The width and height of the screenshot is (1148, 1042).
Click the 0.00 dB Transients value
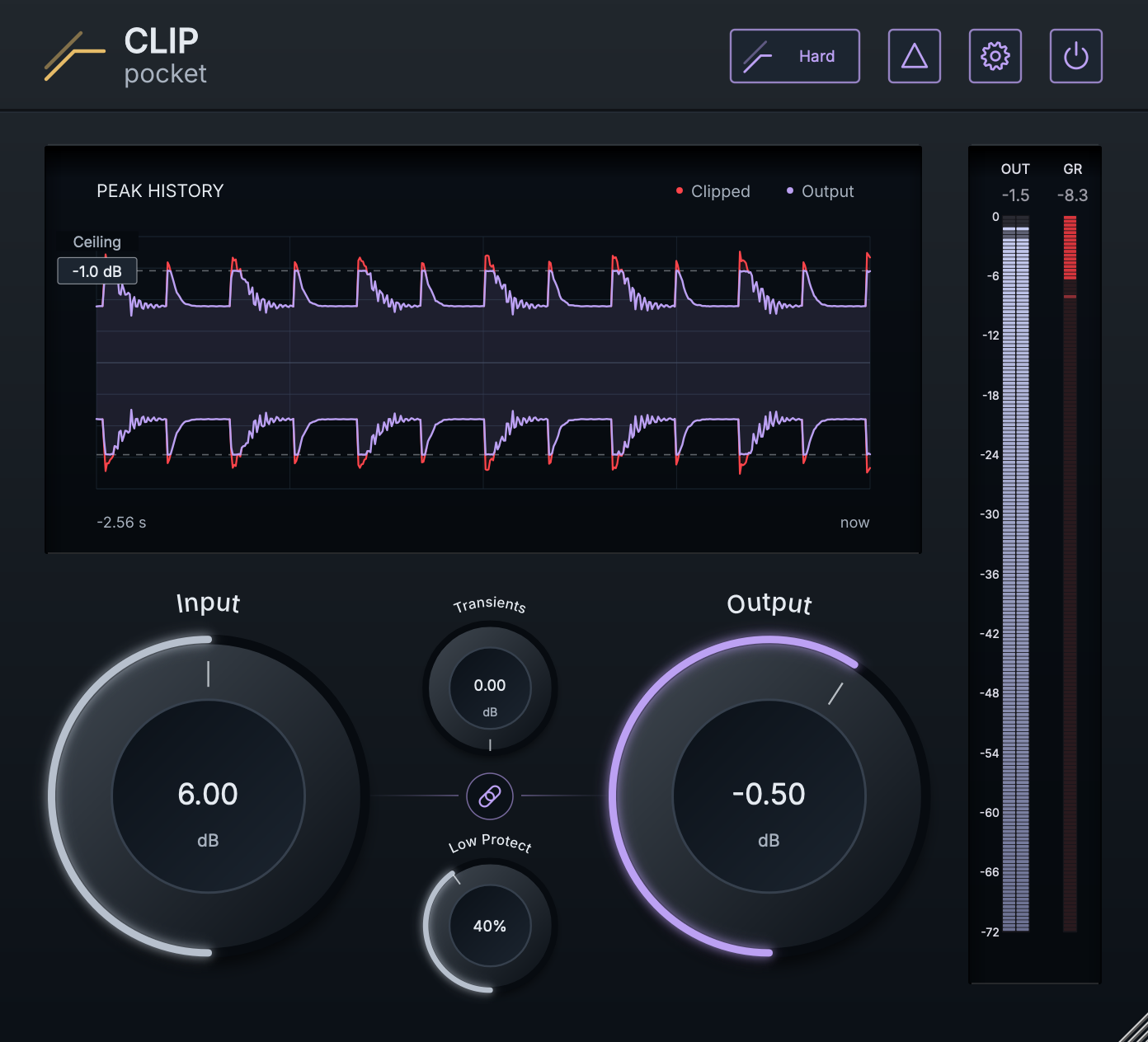click(490, 686)
